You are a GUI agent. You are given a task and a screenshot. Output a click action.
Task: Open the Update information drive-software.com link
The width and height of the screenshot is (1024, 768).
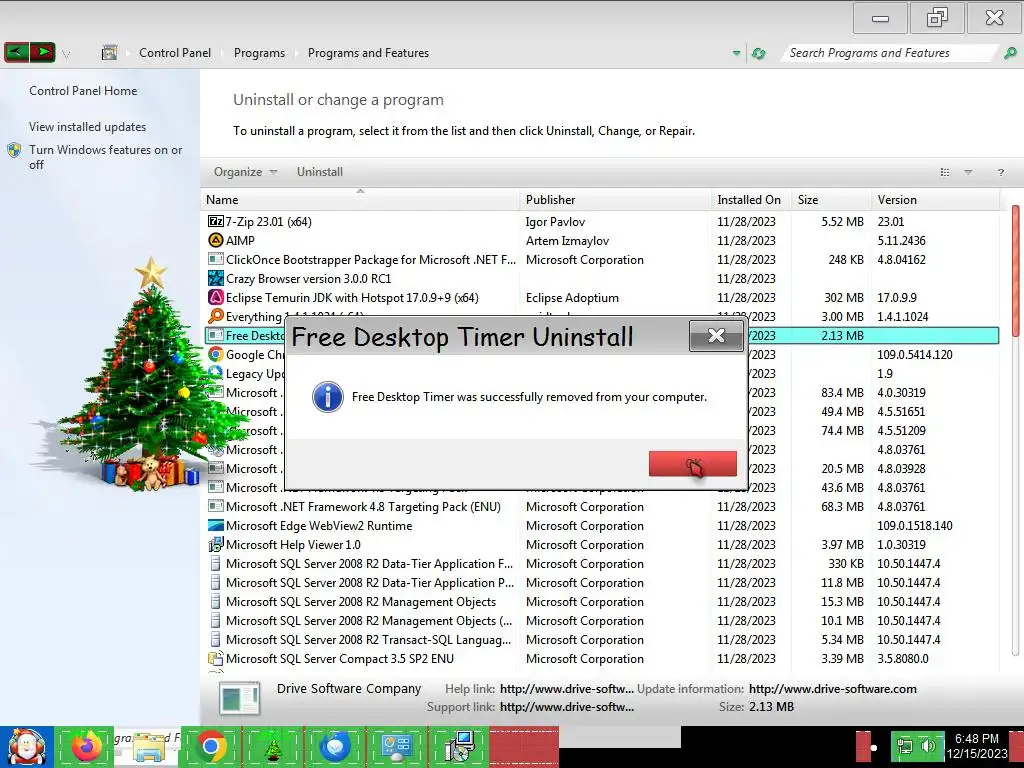[833, 688]
